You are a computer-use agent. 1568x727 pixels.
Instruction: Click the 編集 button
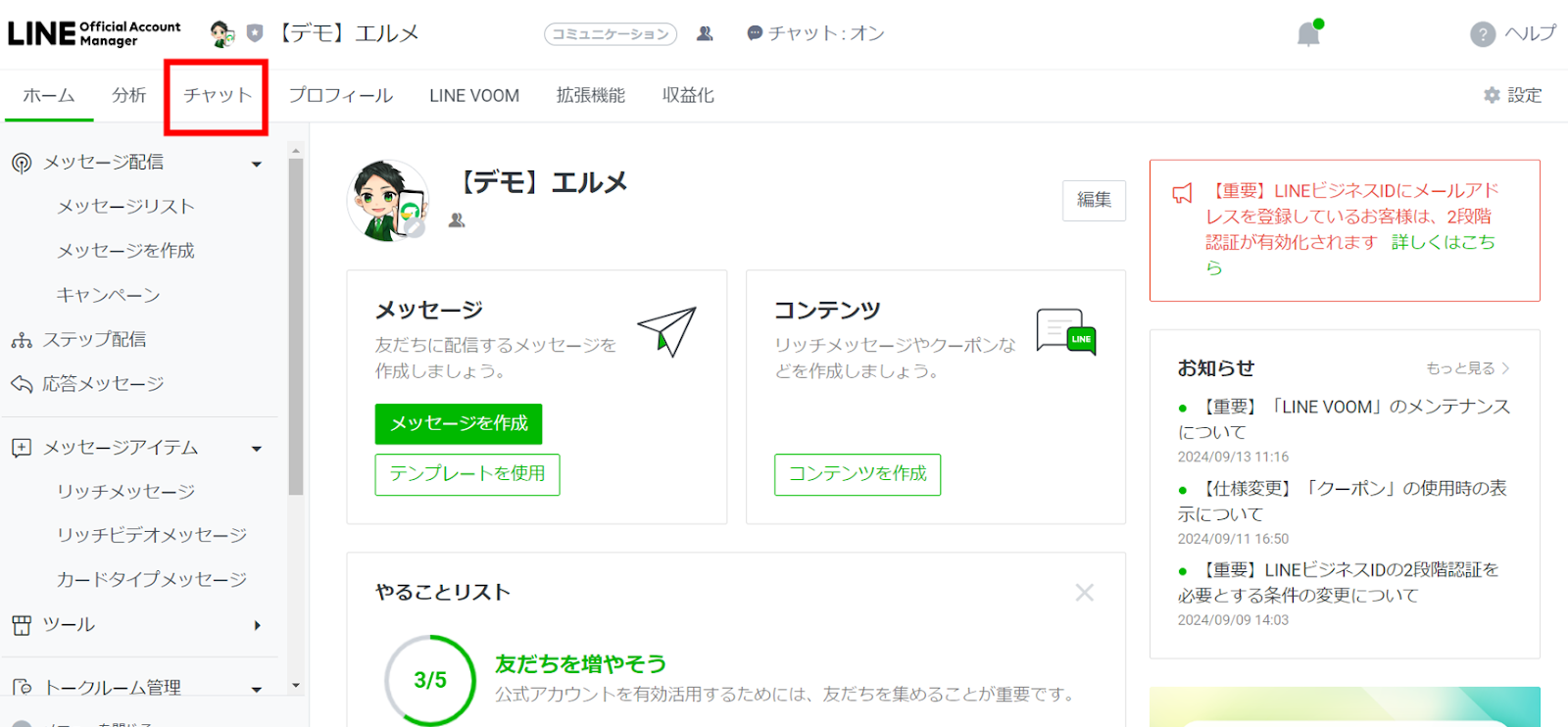[x=1095, y=201]
